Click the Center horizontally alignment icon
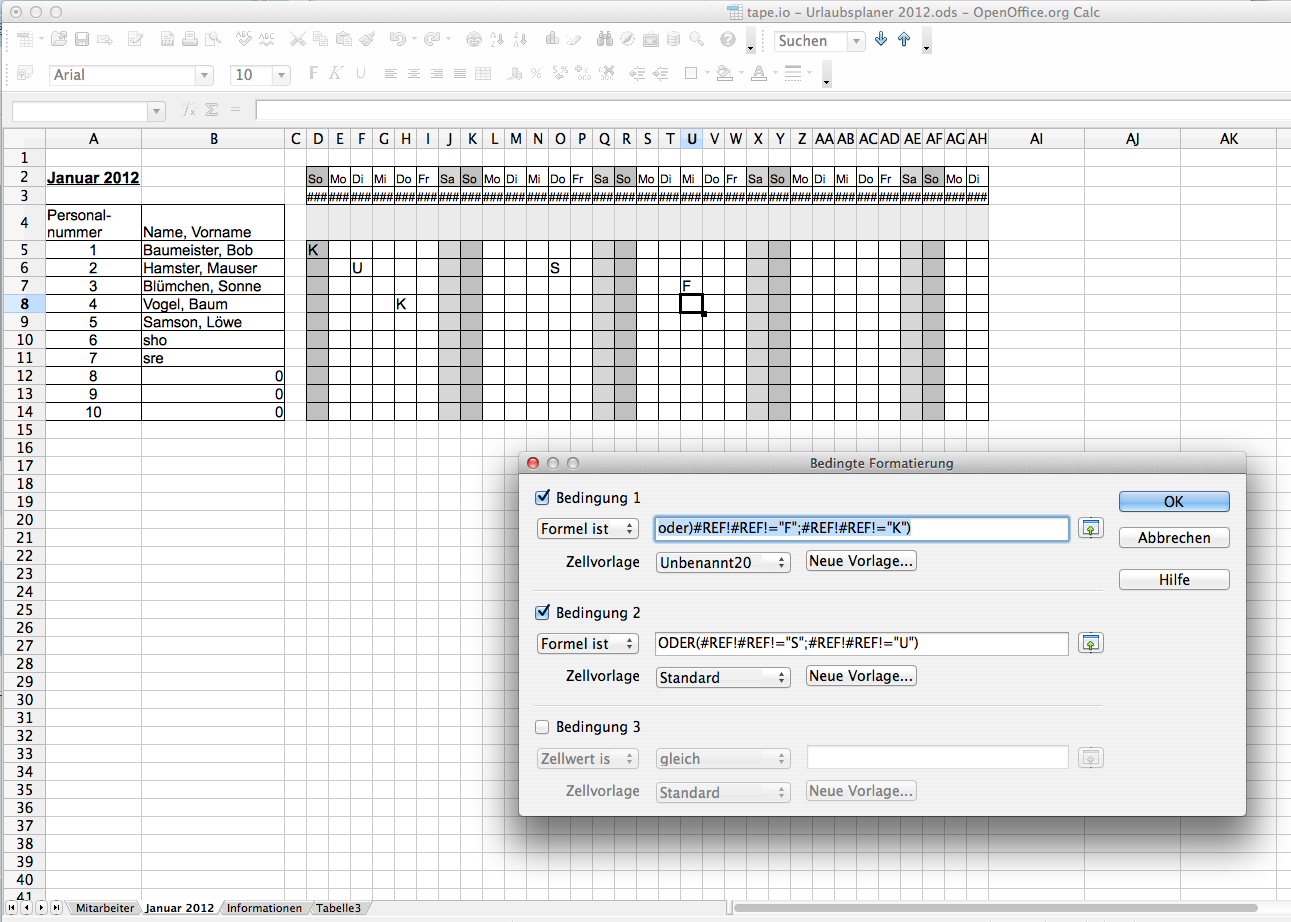The width and height of the screenshot is (1291, 922). tap(413, 73)
